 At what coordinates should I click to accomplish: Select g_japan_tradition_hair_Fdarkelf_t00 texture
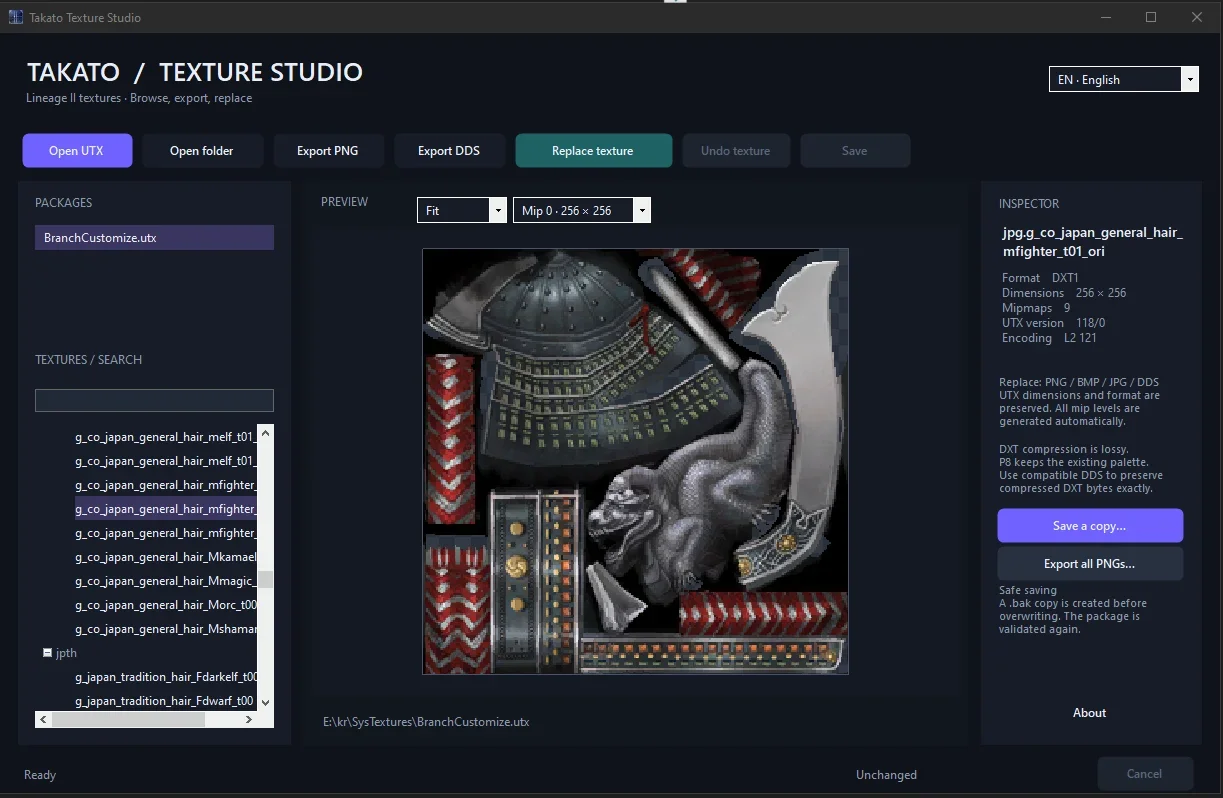point(166,677)
